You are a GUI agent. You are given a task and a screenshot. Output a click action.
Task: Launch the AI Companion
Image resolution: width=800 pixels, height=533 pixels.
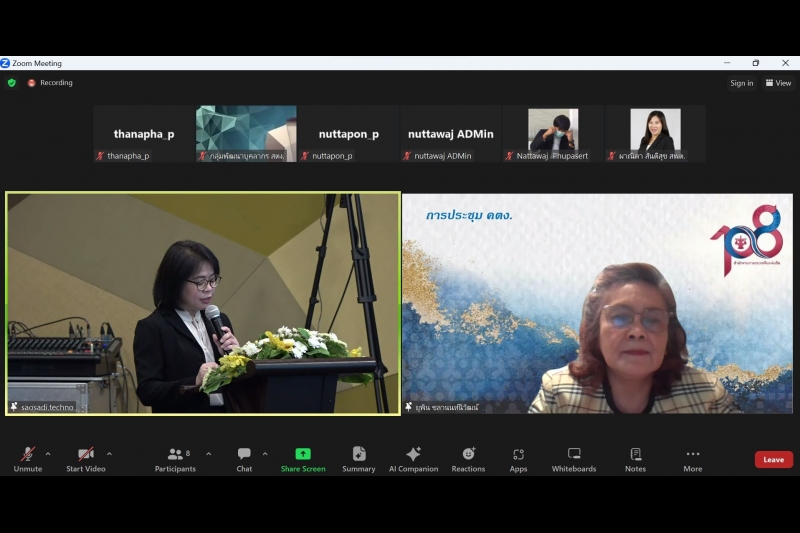[x=413, y=458]
